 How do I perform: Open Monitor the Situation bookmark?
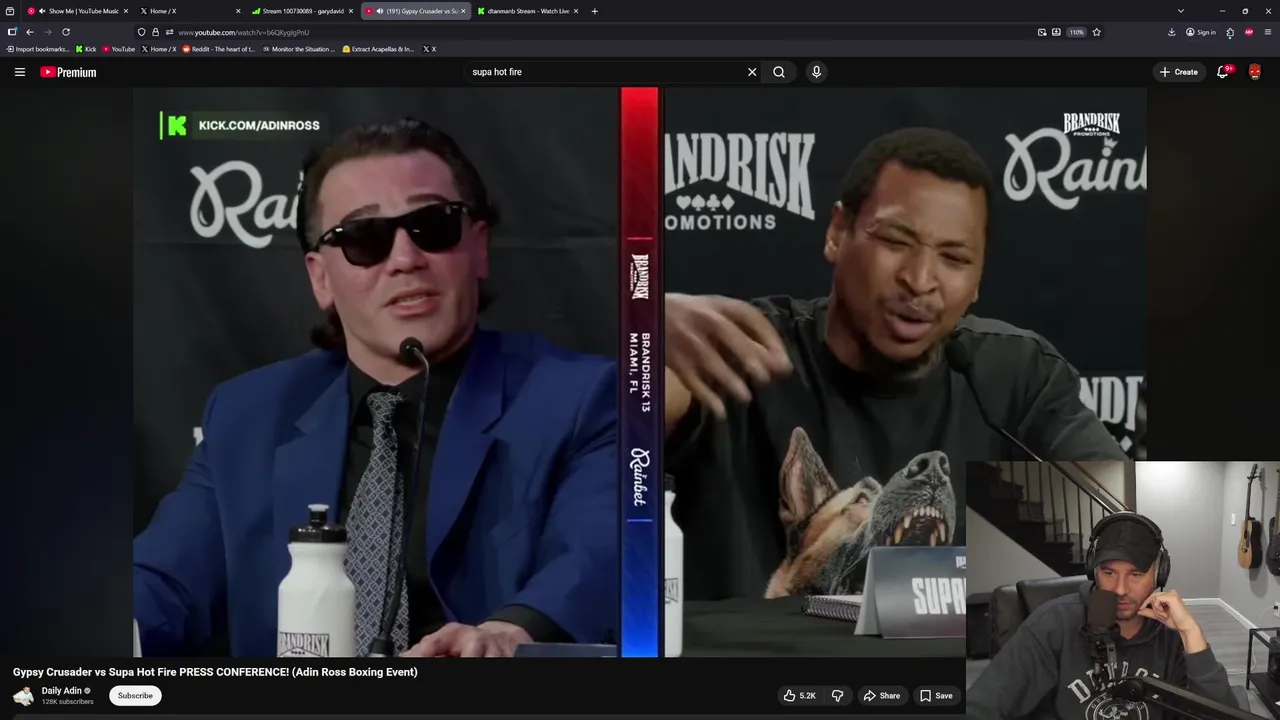click(298, 49)
